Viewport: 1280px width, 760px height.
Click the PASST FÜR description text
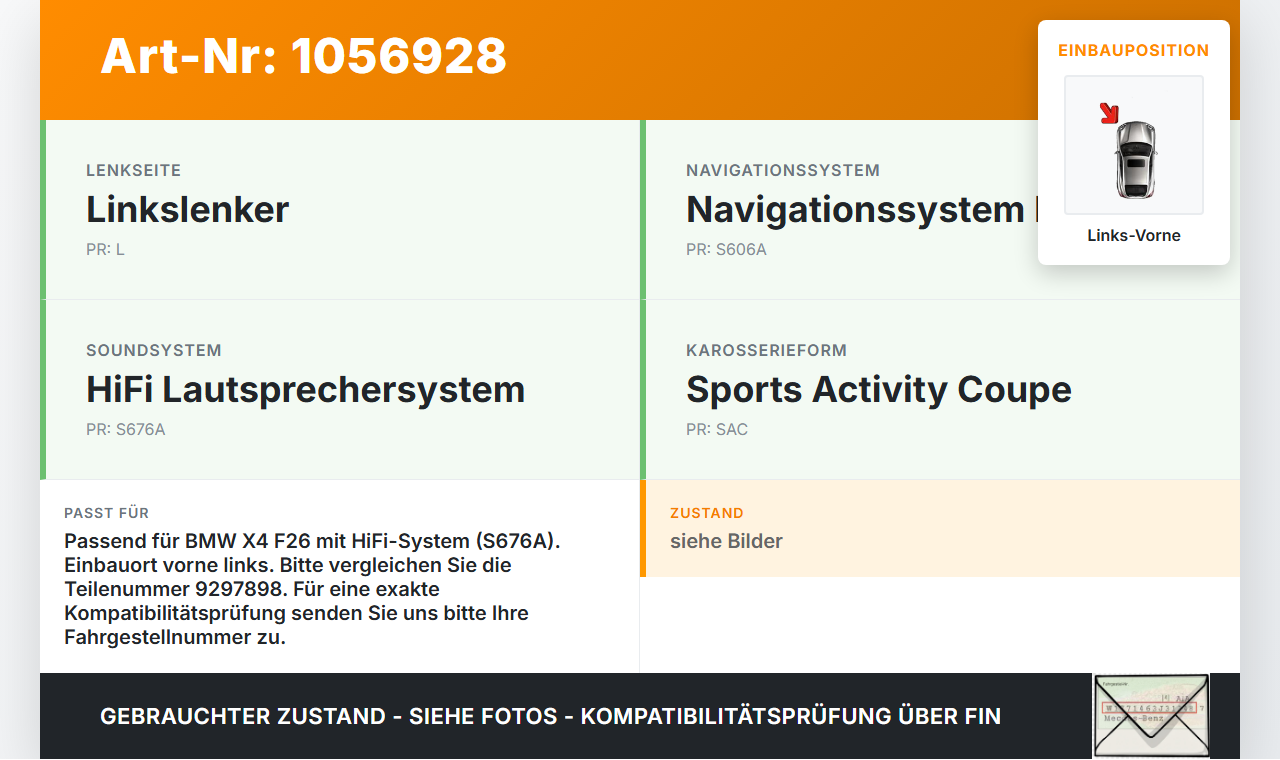click(x=312, y=589)
